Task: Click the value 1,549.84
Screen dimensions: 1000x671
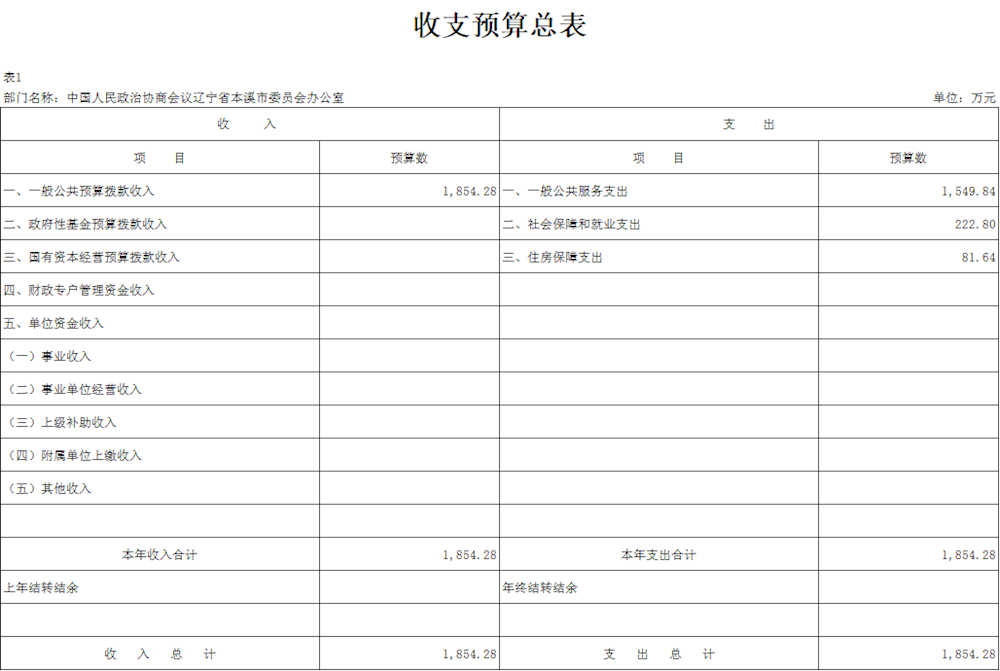Action: (x=968, y=191)
